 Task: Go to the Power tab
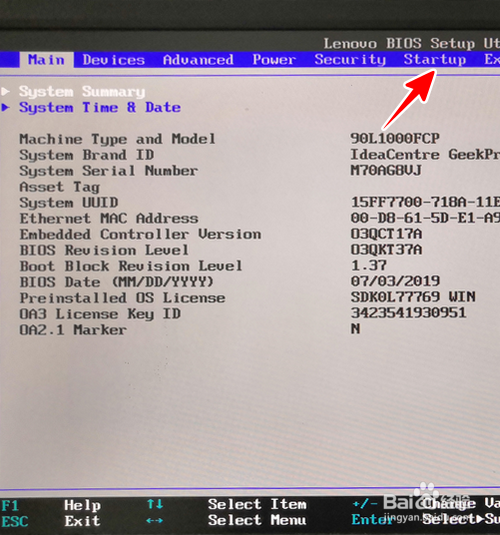[x=274, y=60]
